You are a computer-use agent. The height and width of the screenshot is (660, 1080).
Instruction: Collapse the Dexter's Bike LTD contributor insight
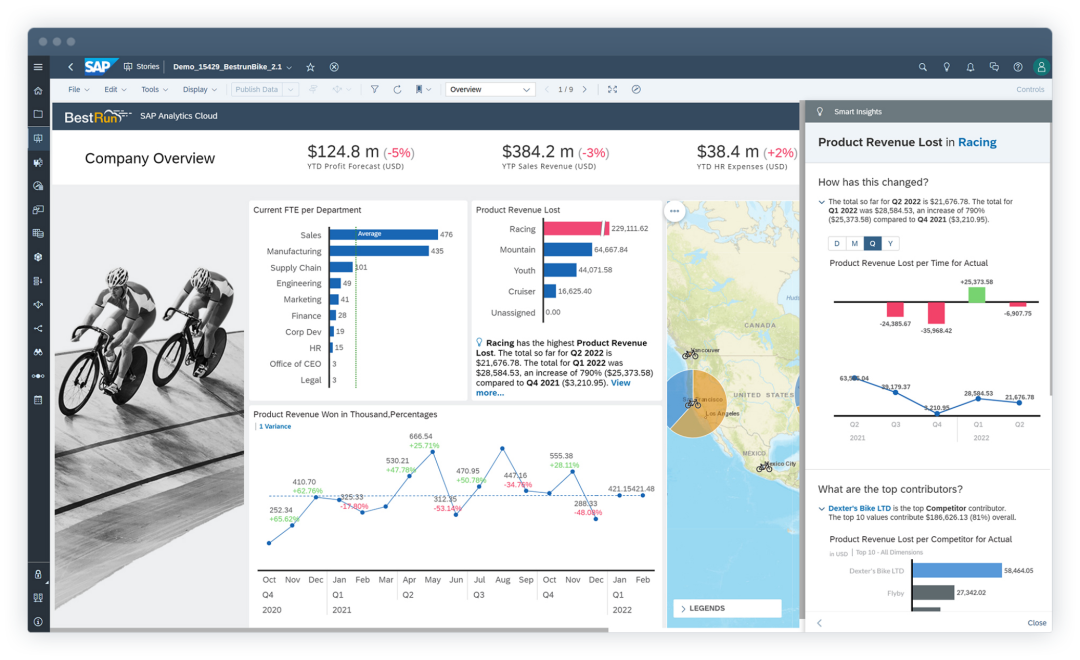(822, 509)
